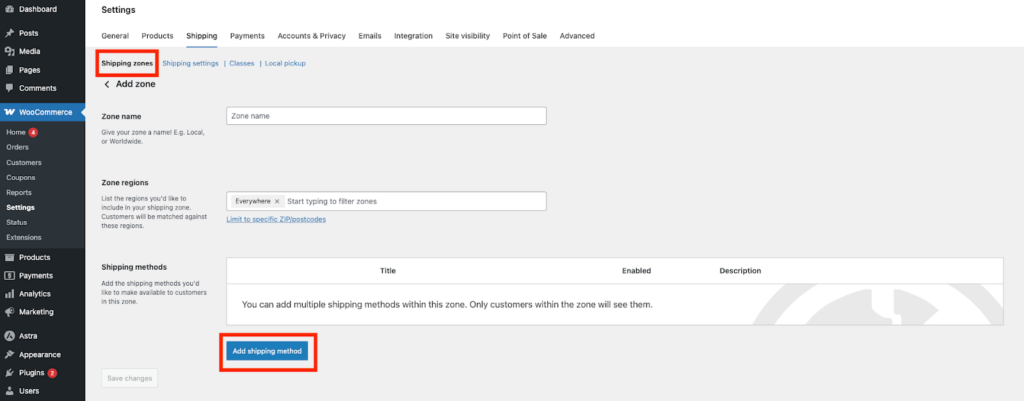Click the Marketing megaphone icon
Image resolution: width=1024 pixels, height=401 pixels.
tap(10, 312)
